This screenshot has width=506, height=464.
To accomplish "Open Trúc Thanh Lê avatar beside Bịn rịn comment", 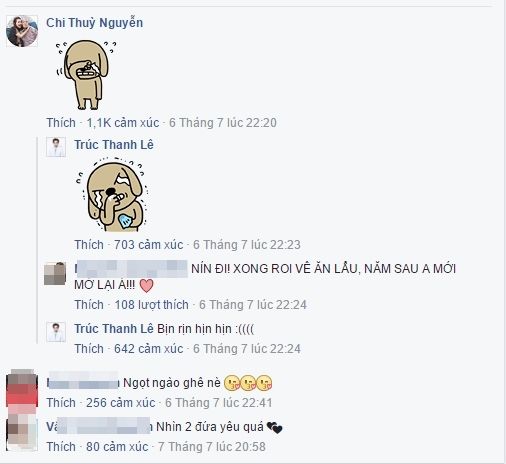I will coord(56,332).
